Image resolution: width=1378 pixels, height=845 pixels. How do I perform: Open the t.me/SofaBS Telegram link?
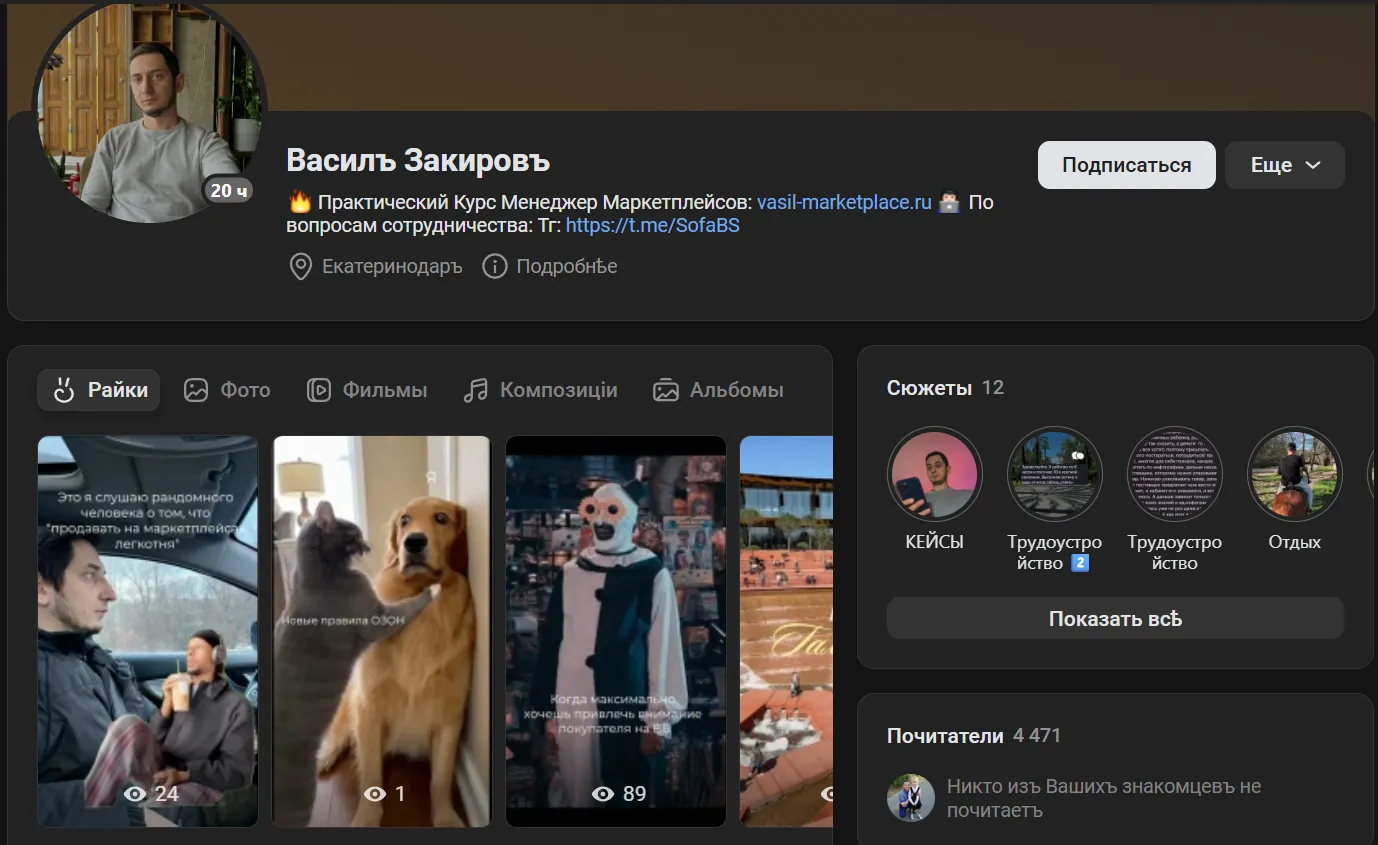click(653, 226)
